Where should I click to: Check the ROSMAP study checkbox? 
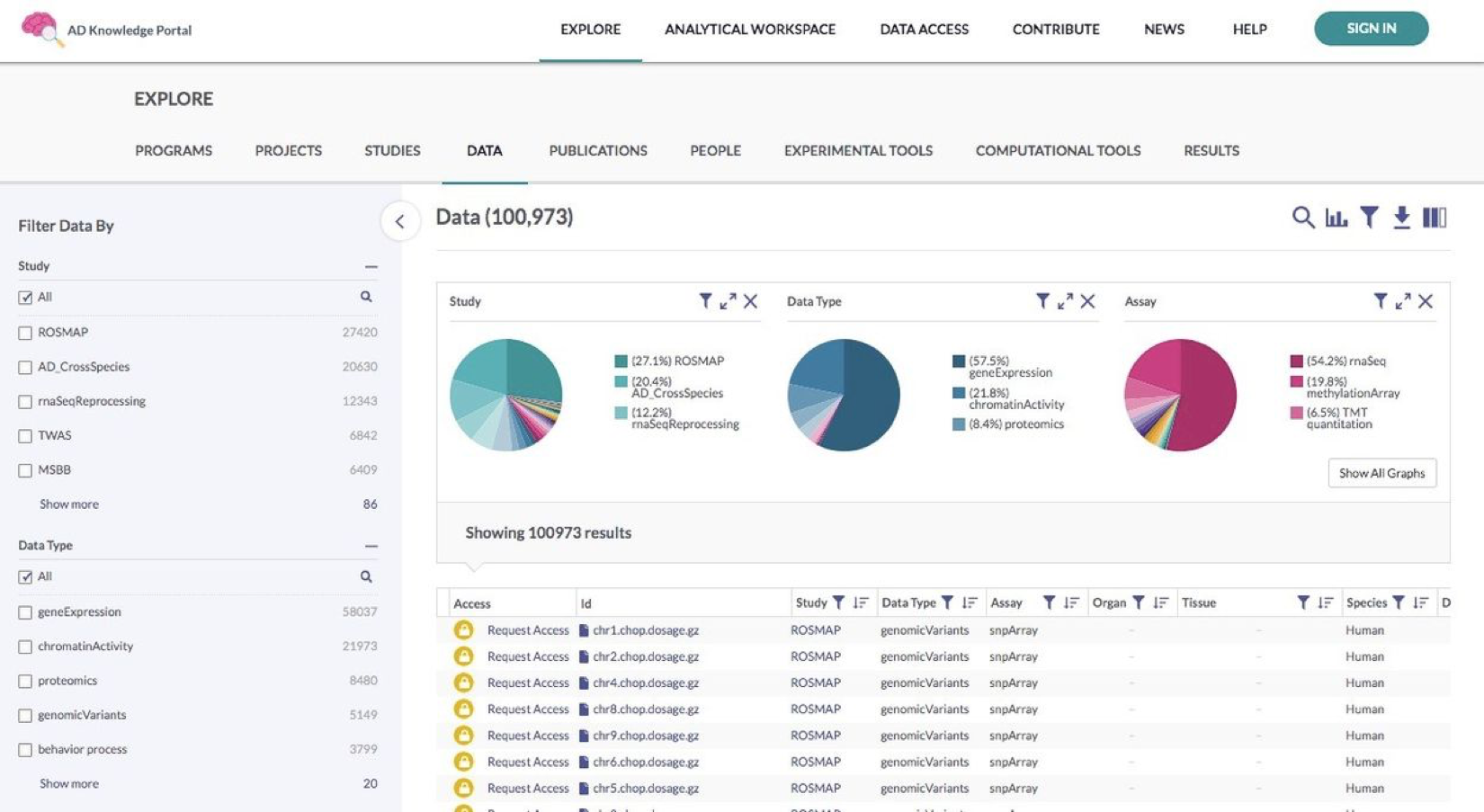(x=25, y=333)
